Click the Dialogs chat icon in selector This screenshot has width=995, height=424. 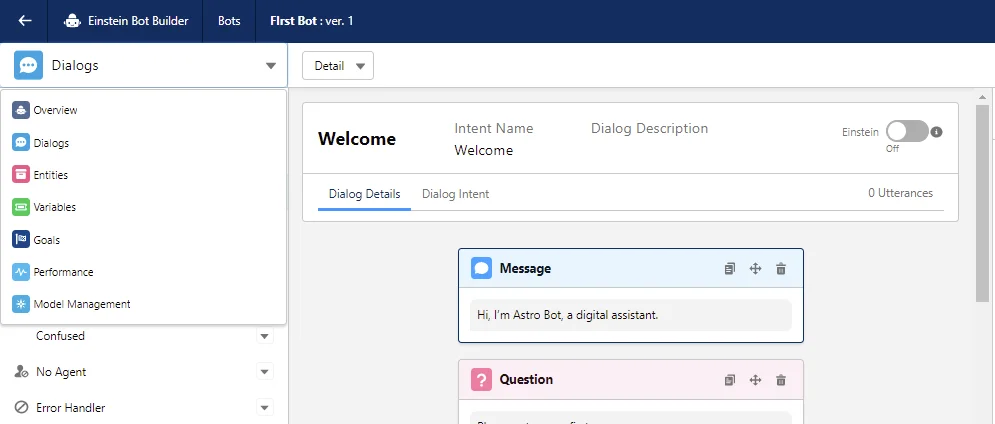pos(29,65)
